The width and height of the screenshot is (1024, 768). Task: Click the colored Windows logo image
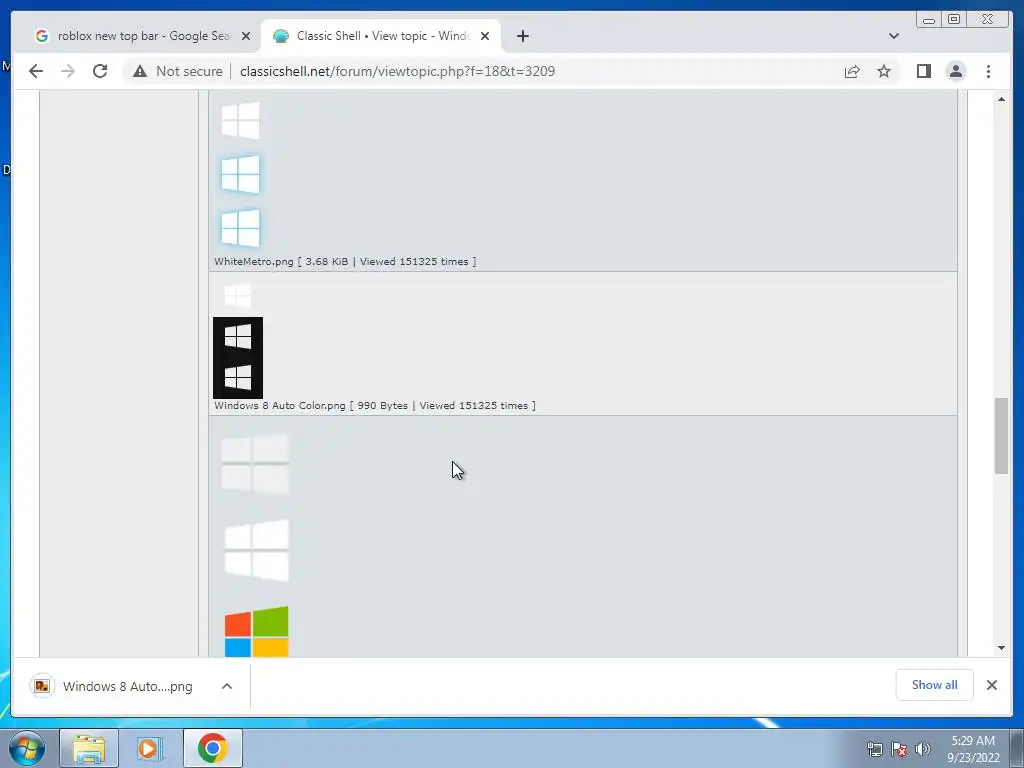[257, 632]
